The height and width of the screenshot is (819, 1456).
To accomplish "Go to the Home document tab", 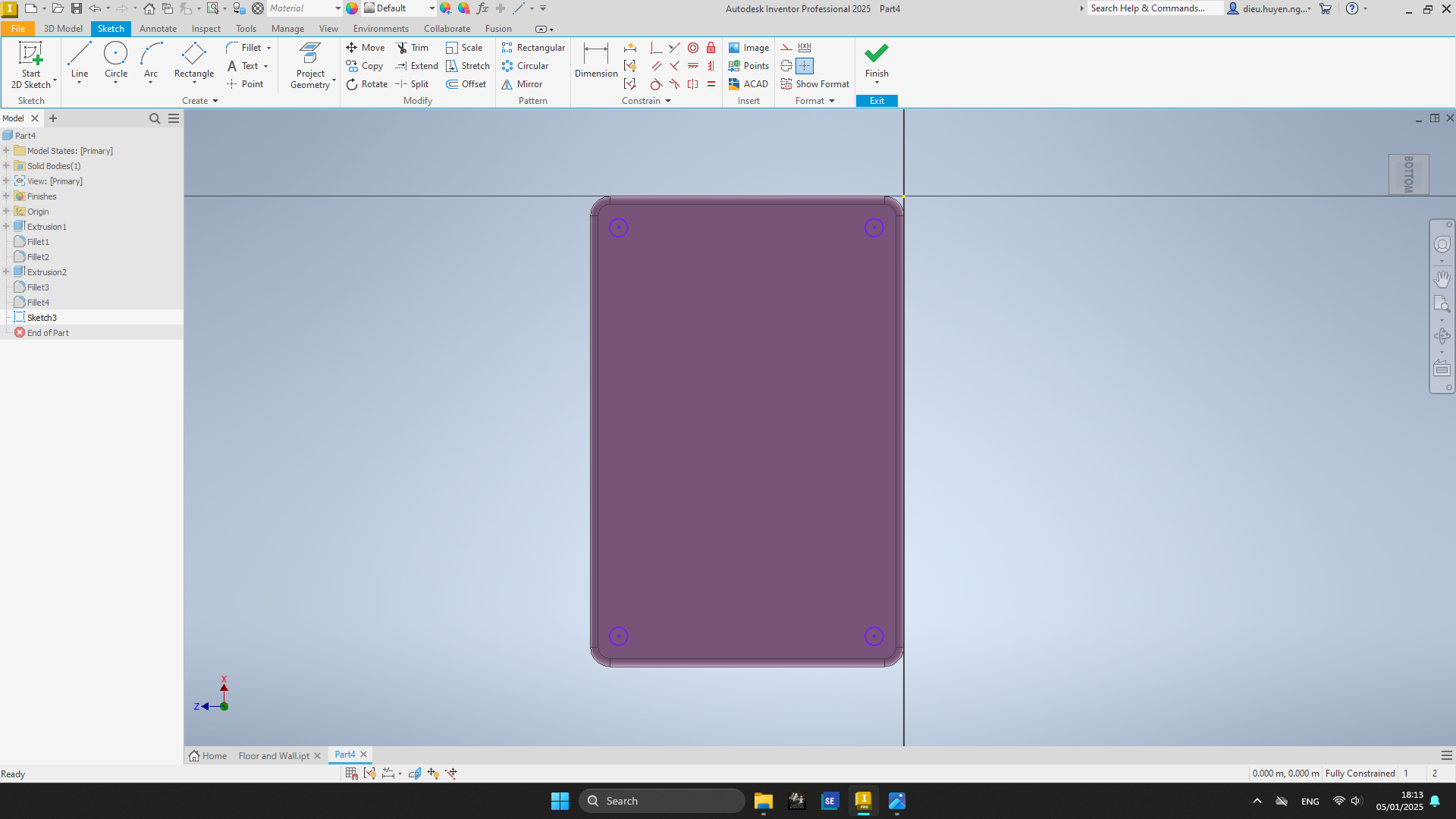I will (208, 756).
